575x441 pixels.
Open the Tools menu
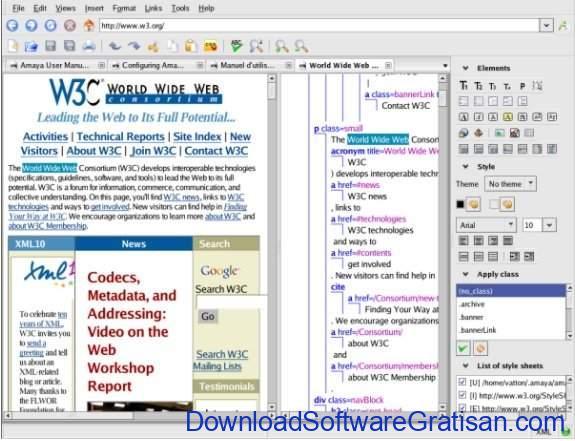coord(180,8)
